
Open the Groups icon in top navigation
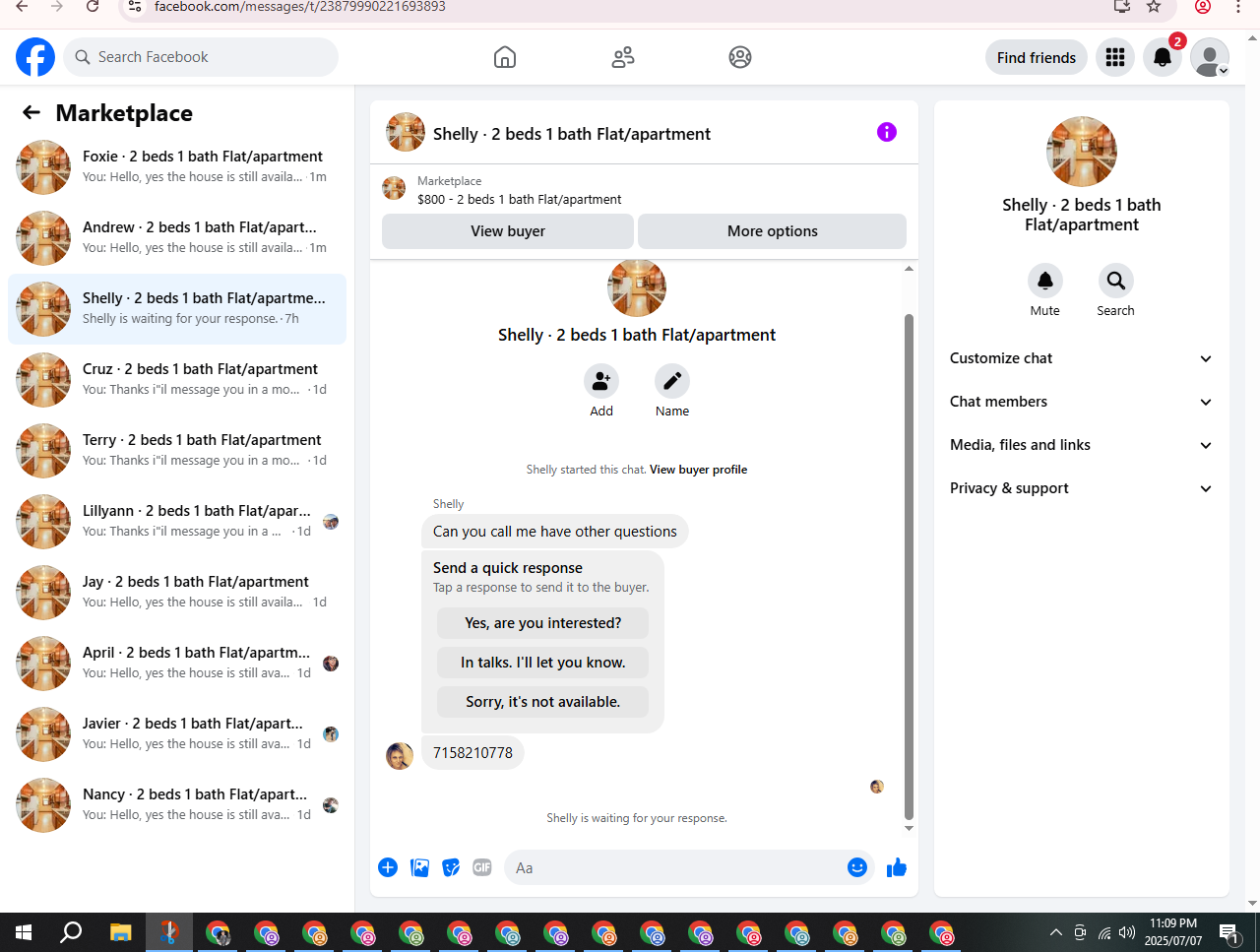[740, 57]
